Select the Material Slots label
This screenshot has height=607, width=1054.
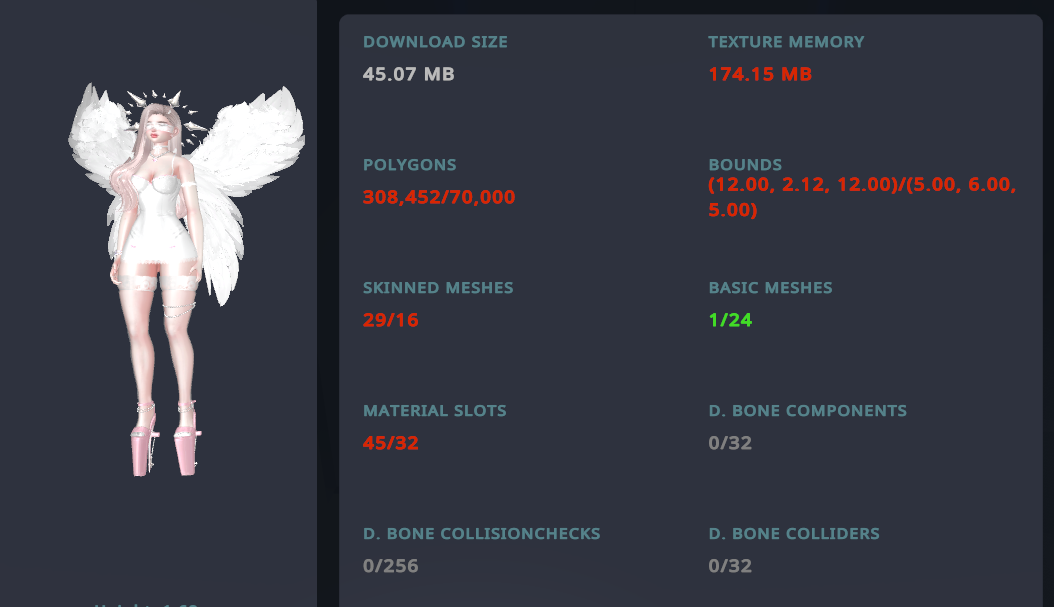(434, 411)
